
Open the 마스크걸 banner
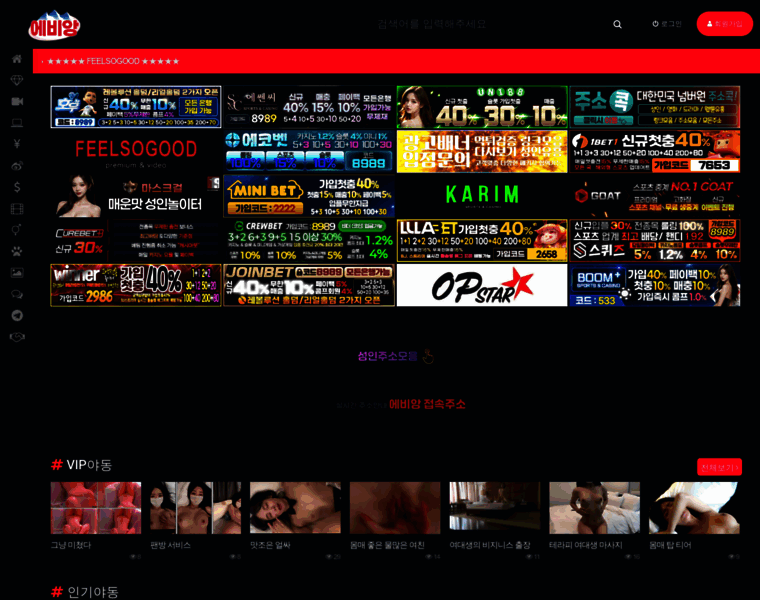136,196
